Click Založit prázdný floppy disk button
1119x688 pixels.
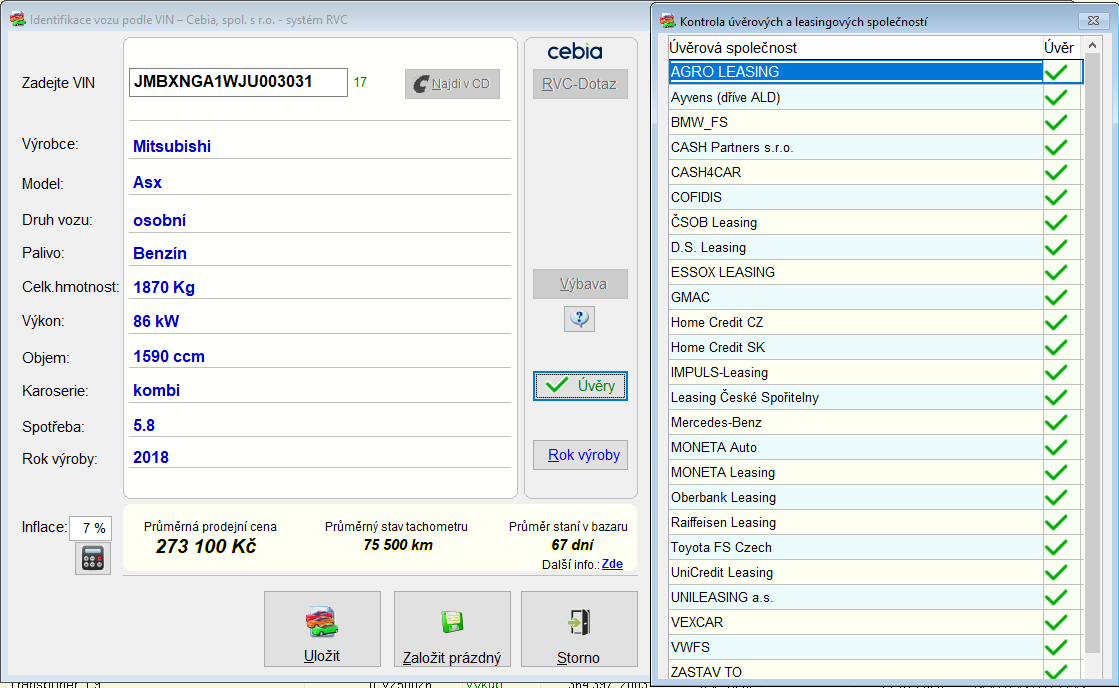click(452, 629)
